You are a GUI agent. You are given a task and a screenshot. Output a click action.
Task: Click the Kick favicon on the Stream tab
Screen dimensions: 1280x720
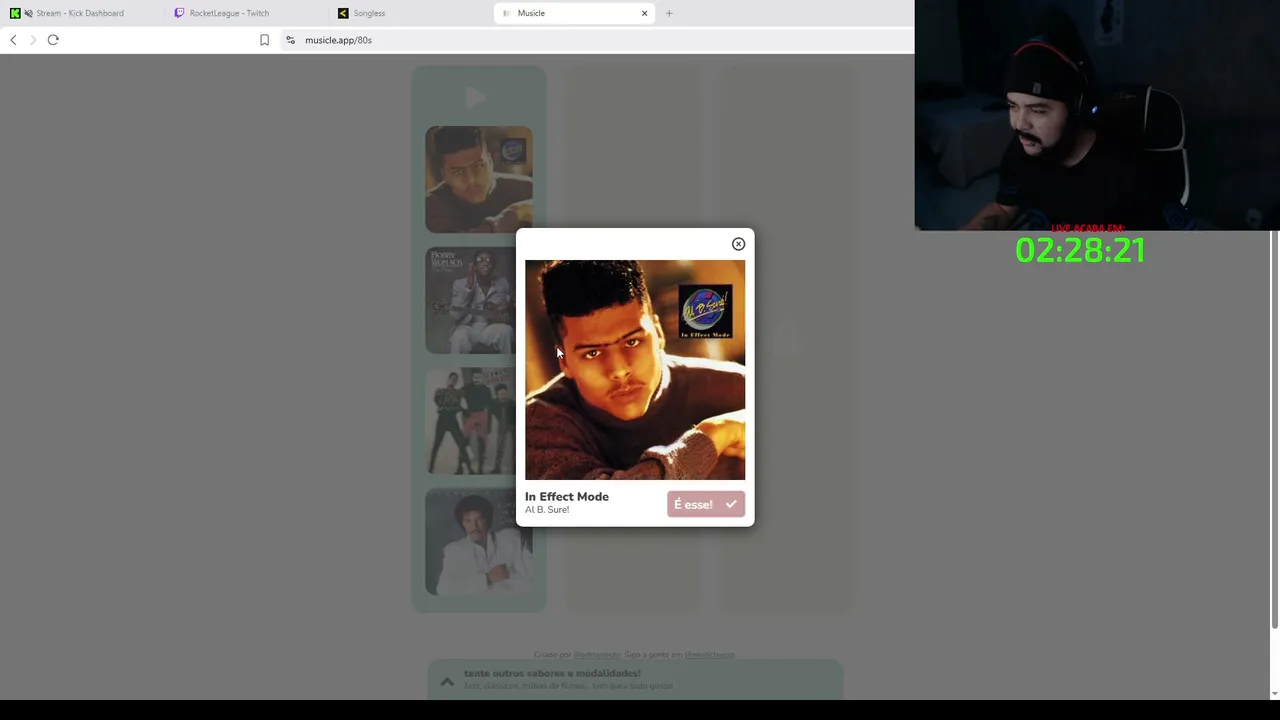[15, 13]
